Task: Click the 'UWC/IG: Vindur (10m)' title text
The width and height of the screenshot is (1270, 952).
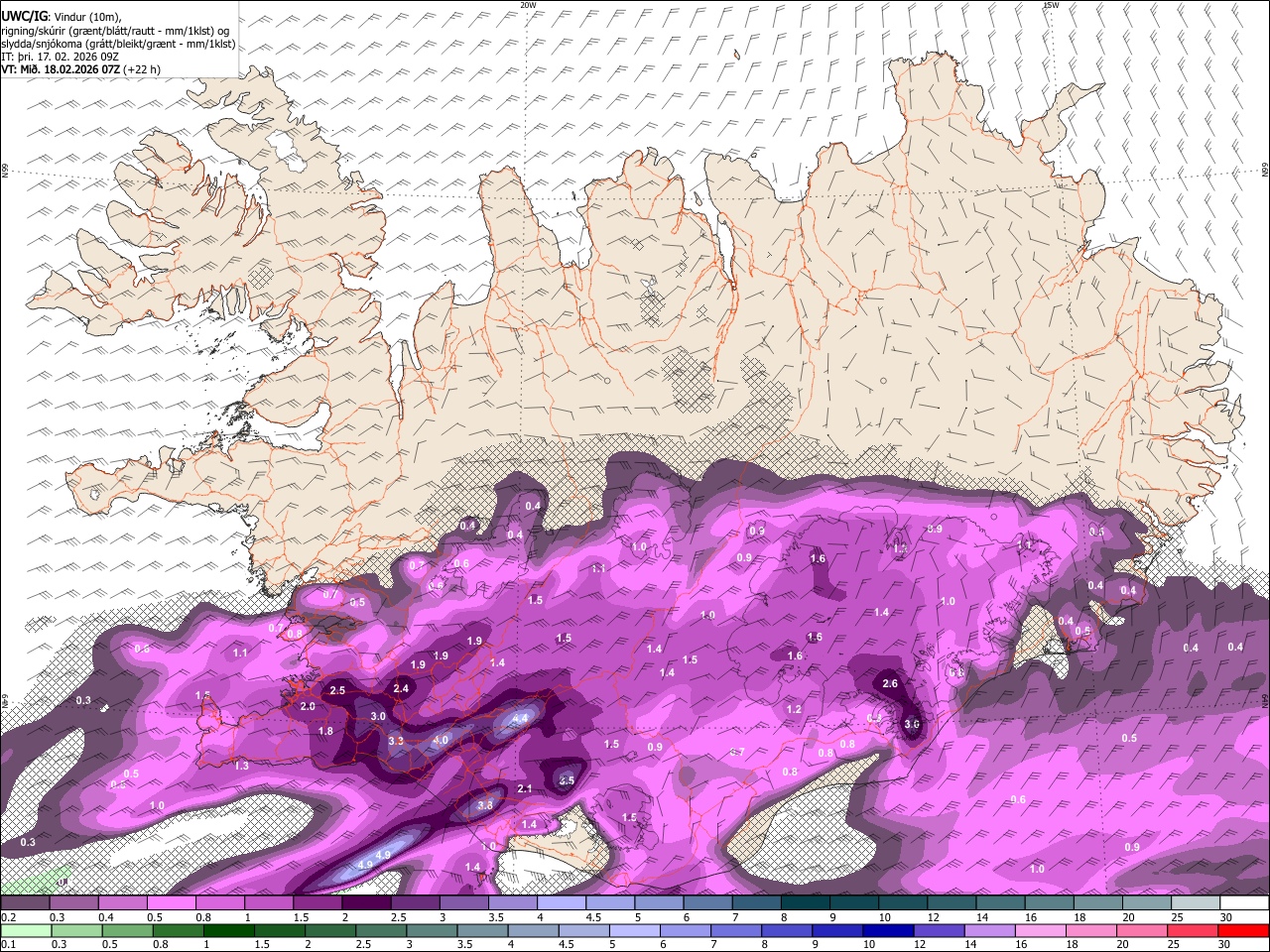Action: click(60, 16)
